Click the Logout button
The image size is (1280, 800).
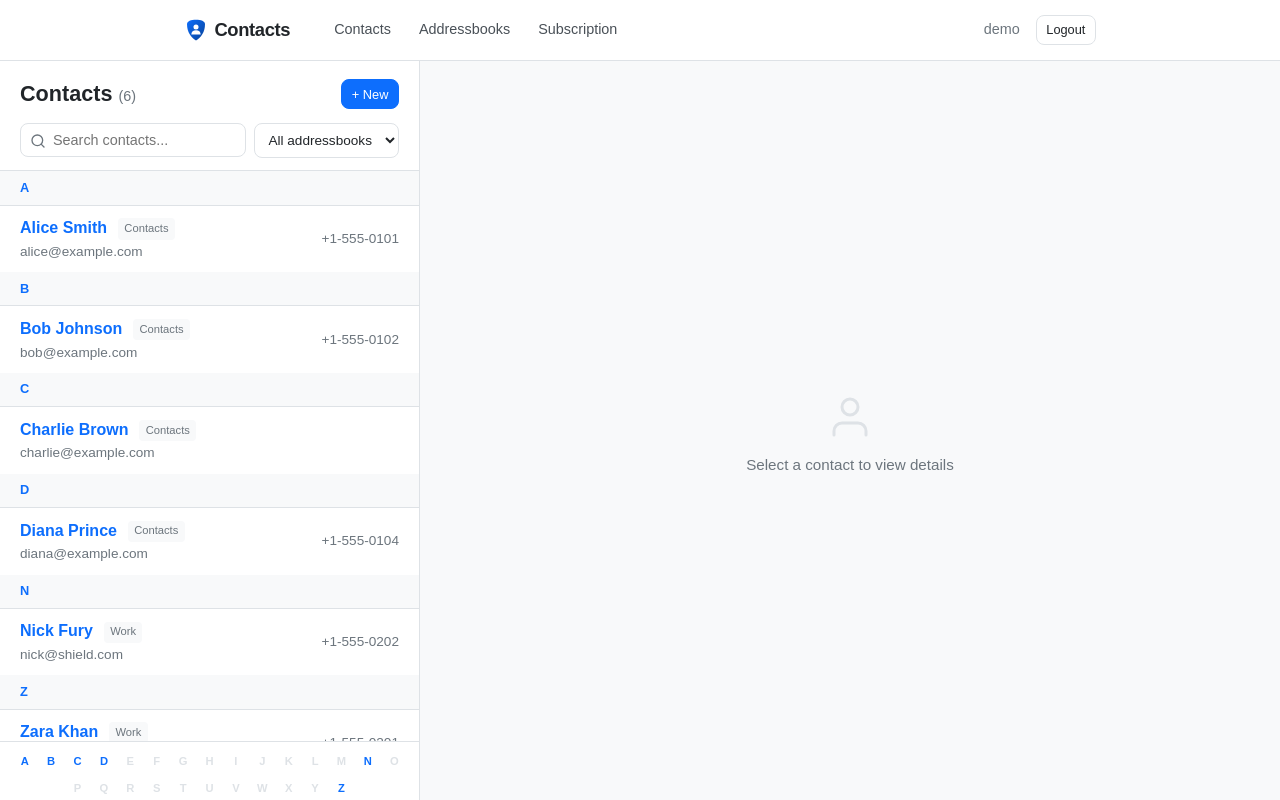click(x=1065, y=30)
